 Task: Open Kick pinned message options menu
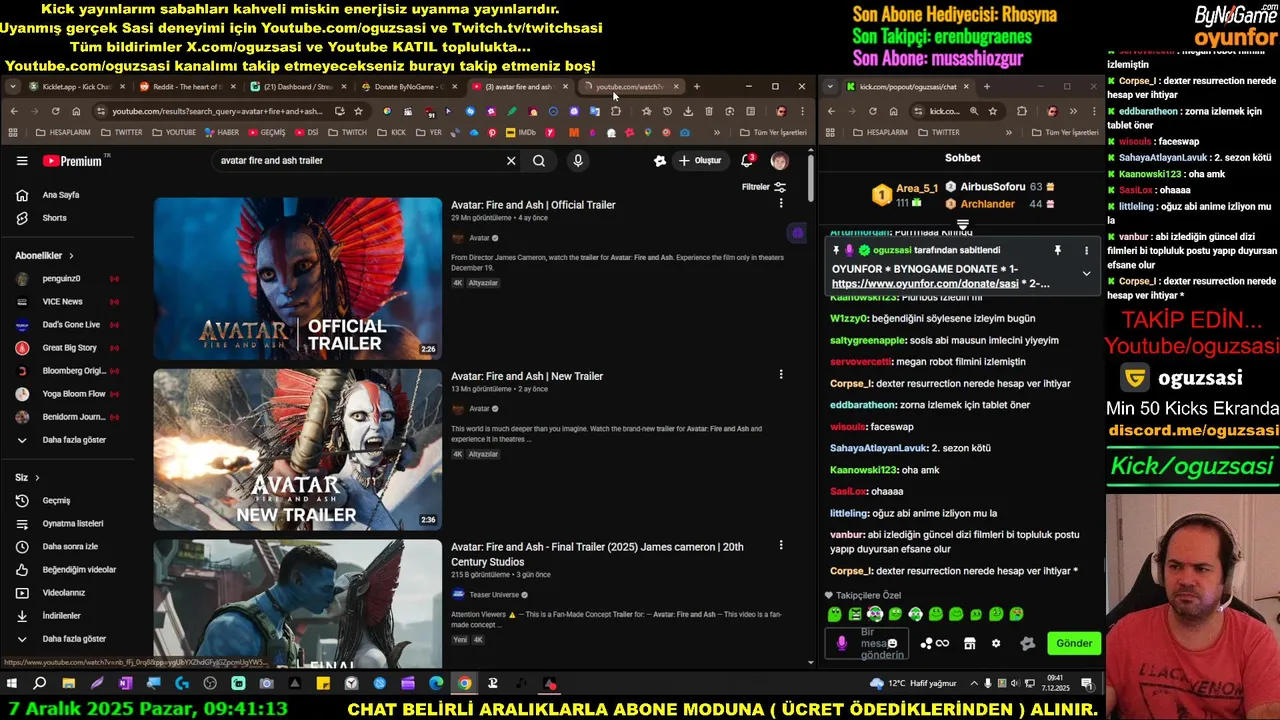click(x=1086, y=251)
